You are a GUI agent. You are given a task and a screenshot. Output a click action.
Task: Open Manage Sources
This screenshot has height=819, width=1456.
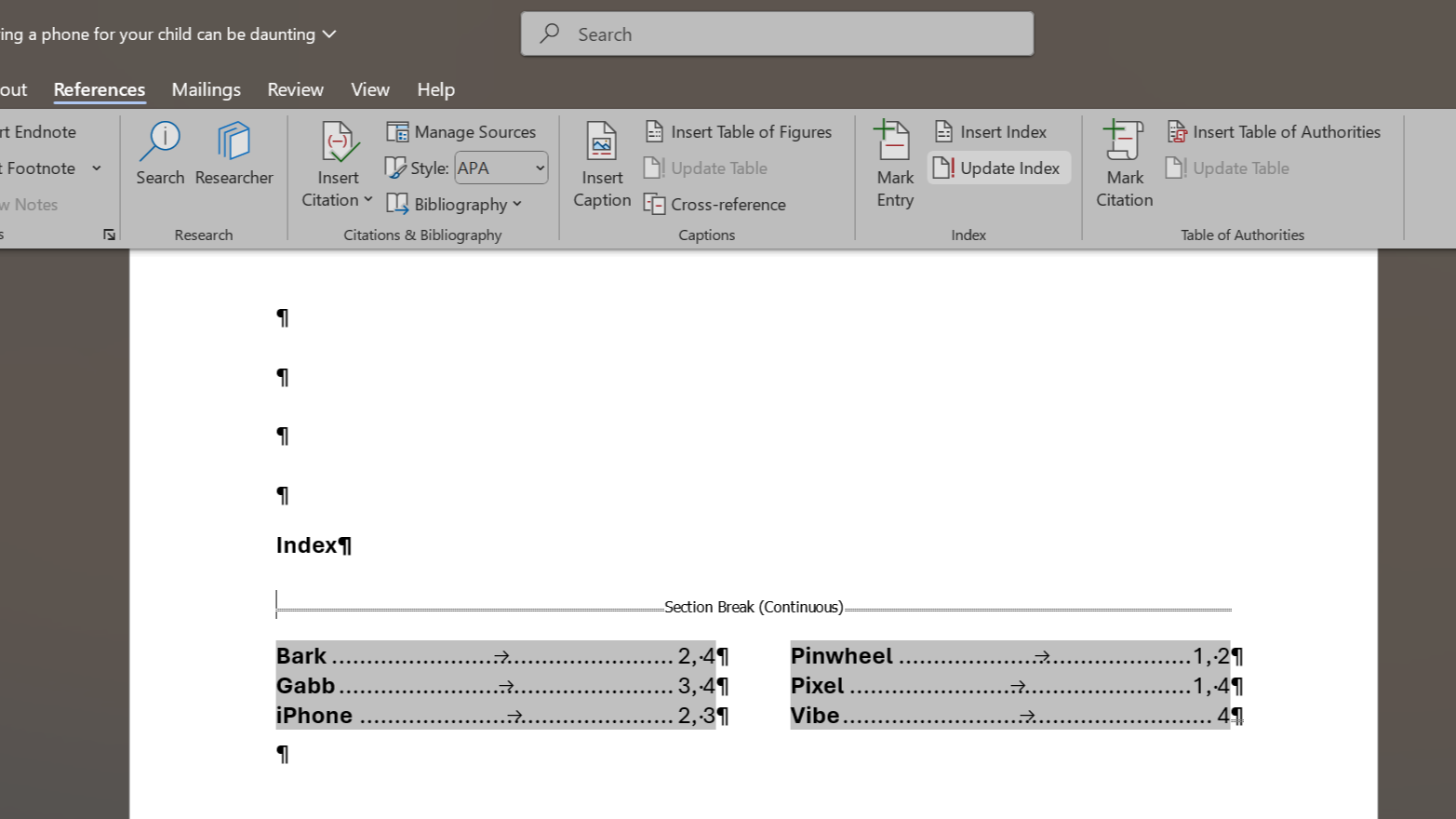point(461,132)
